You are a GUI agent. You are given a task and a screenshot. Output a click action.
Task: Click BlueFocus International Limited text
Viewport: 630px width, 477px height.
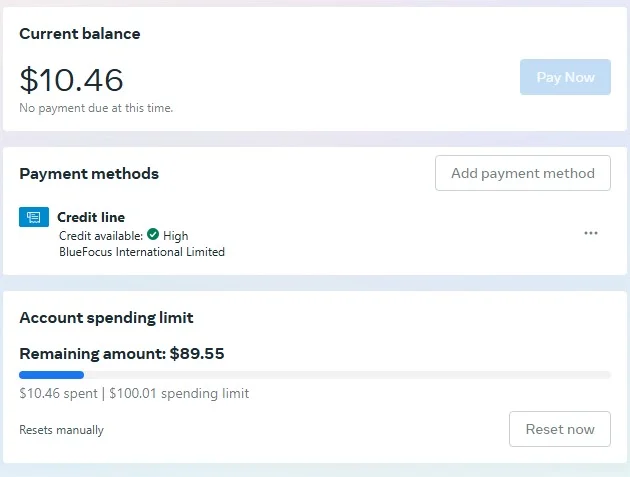142,252
